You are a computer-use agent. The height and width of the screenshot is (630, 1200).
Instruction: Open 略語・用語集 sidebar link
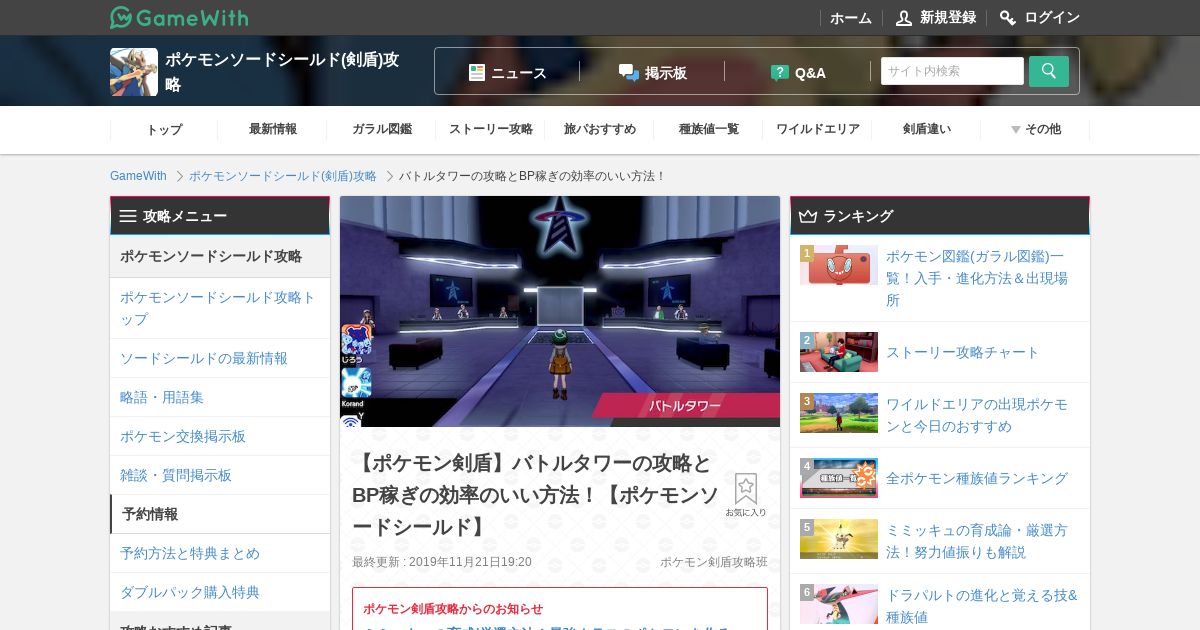coord(220,397)
